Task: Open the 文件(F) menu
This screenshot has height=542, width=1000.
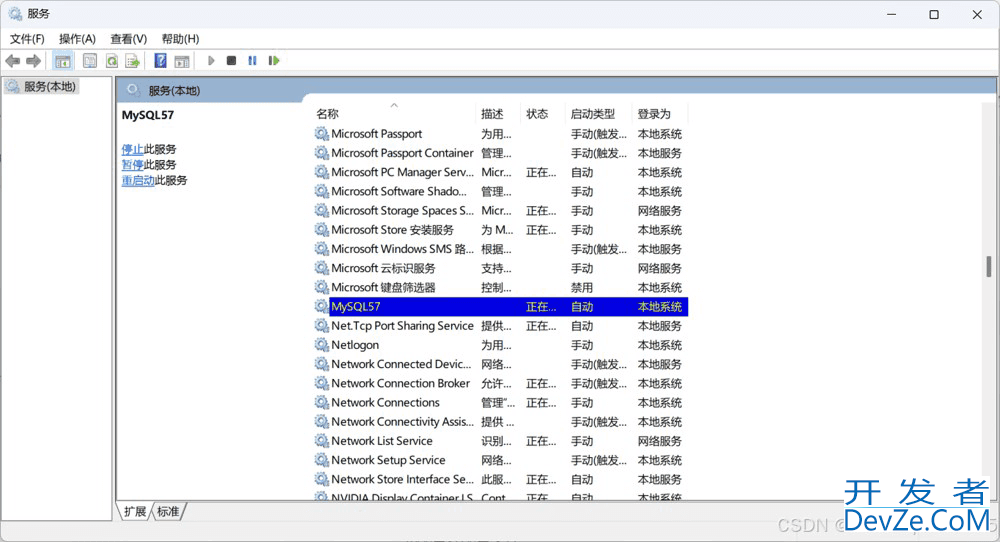Action: [x=27, y=39]
